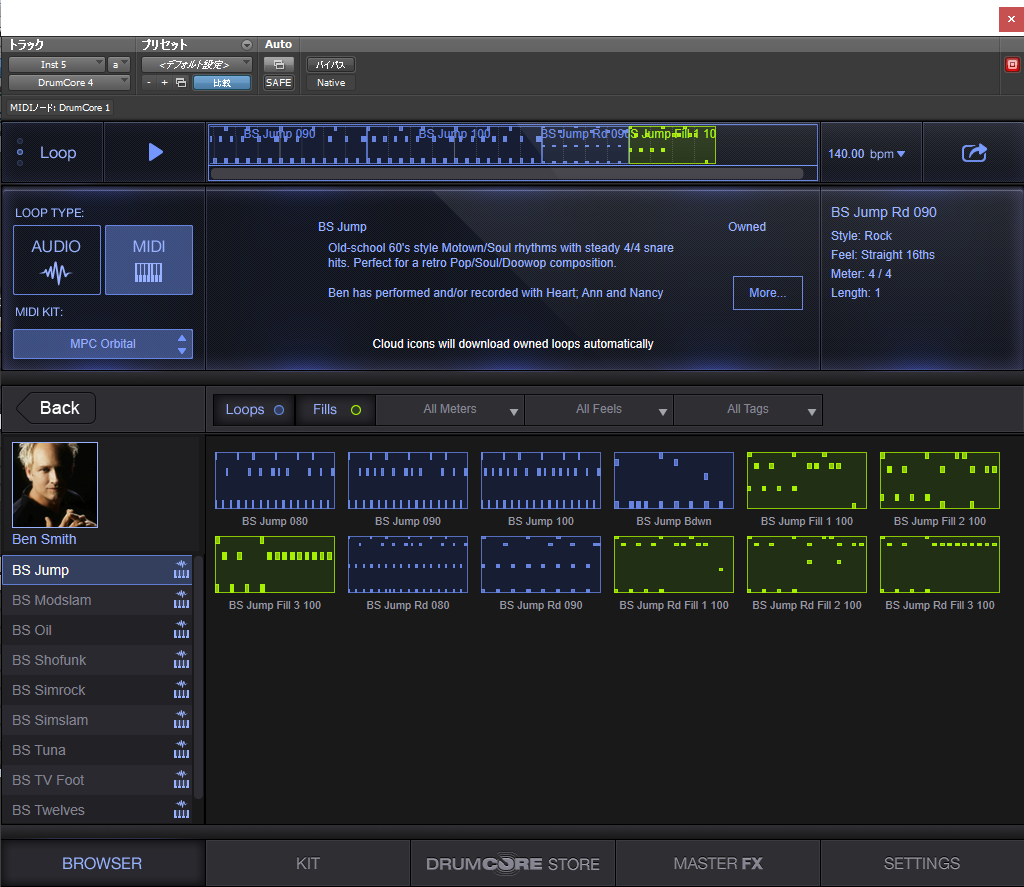Open Ben Smith drummer portrait
Screen dimensions: 1024x887
pos(55,485)
